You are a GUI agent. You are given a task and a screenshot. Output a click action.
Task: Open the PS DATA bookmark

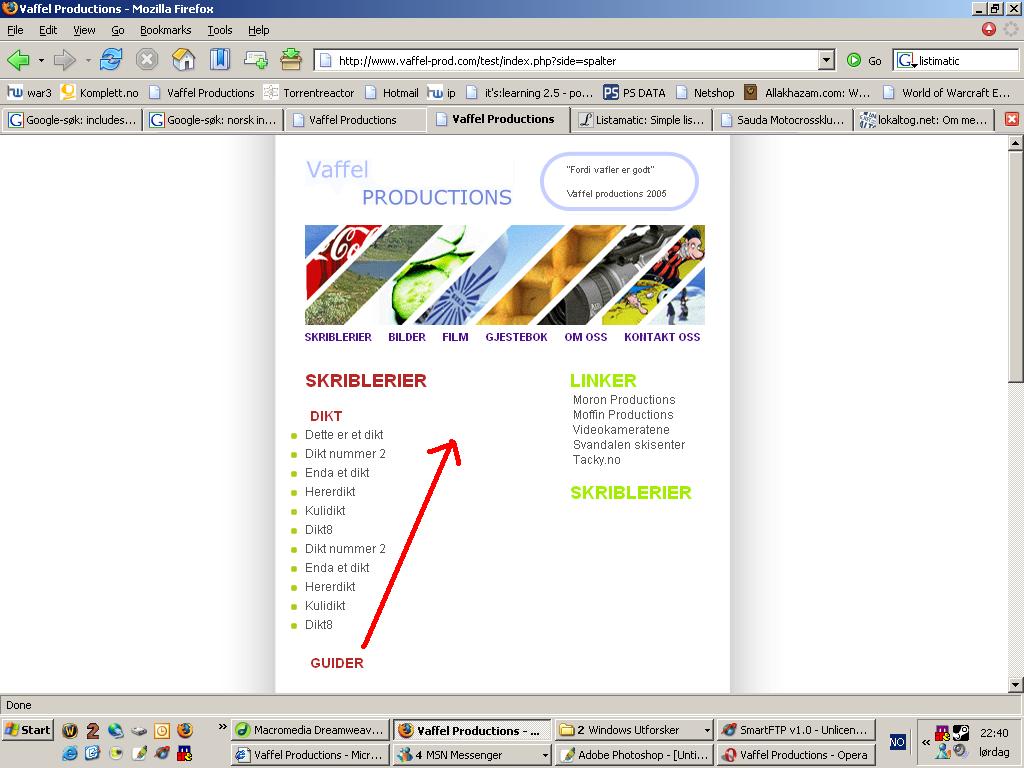pos(633,93)
